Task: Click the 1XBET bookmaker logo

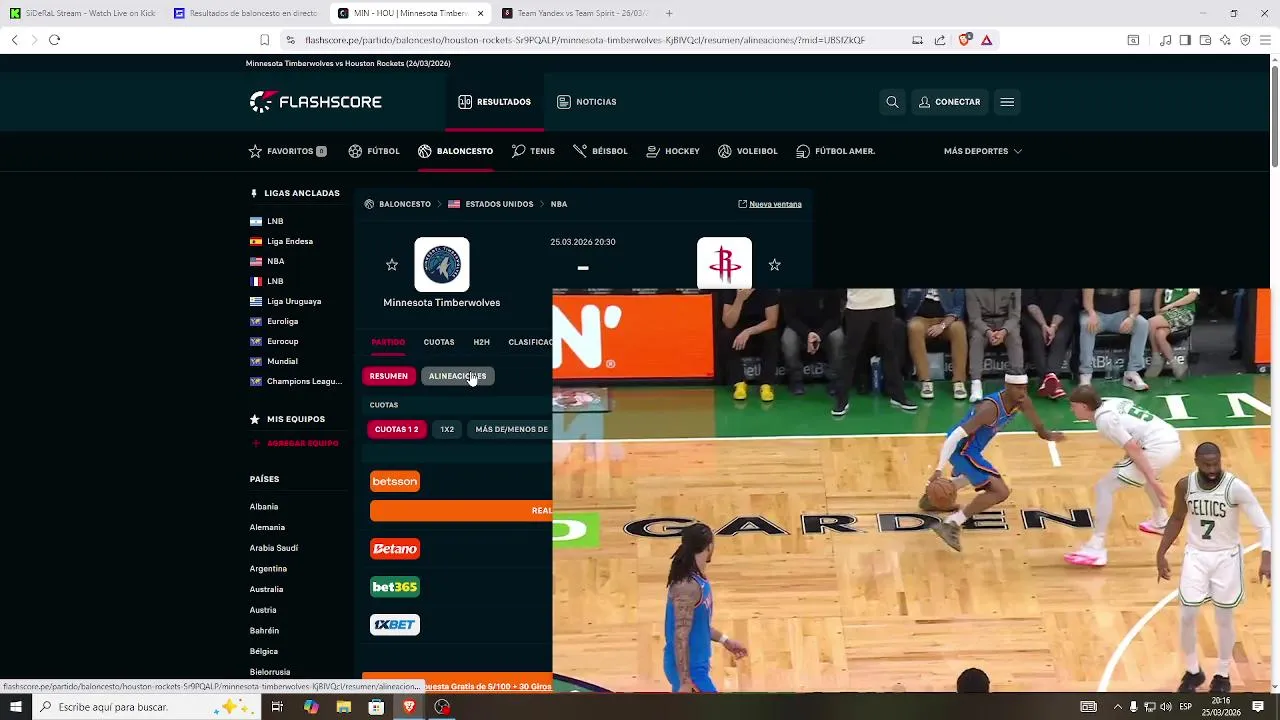Action: point(395,625)
